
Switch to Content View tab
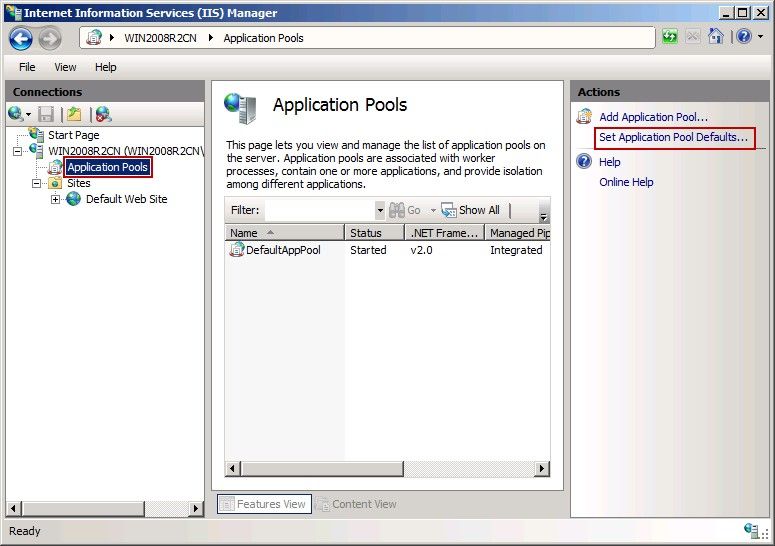pyautogui.click(x=357, y=504)
